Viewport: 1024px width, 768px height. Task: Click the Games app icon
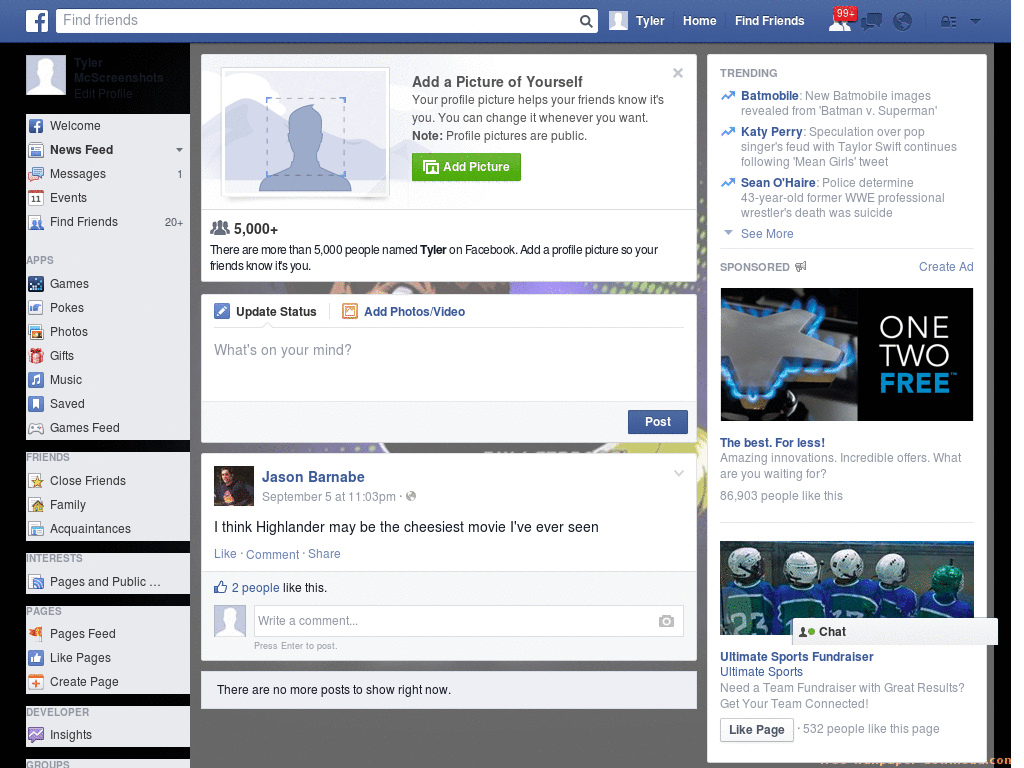click(x=36, y=284)
